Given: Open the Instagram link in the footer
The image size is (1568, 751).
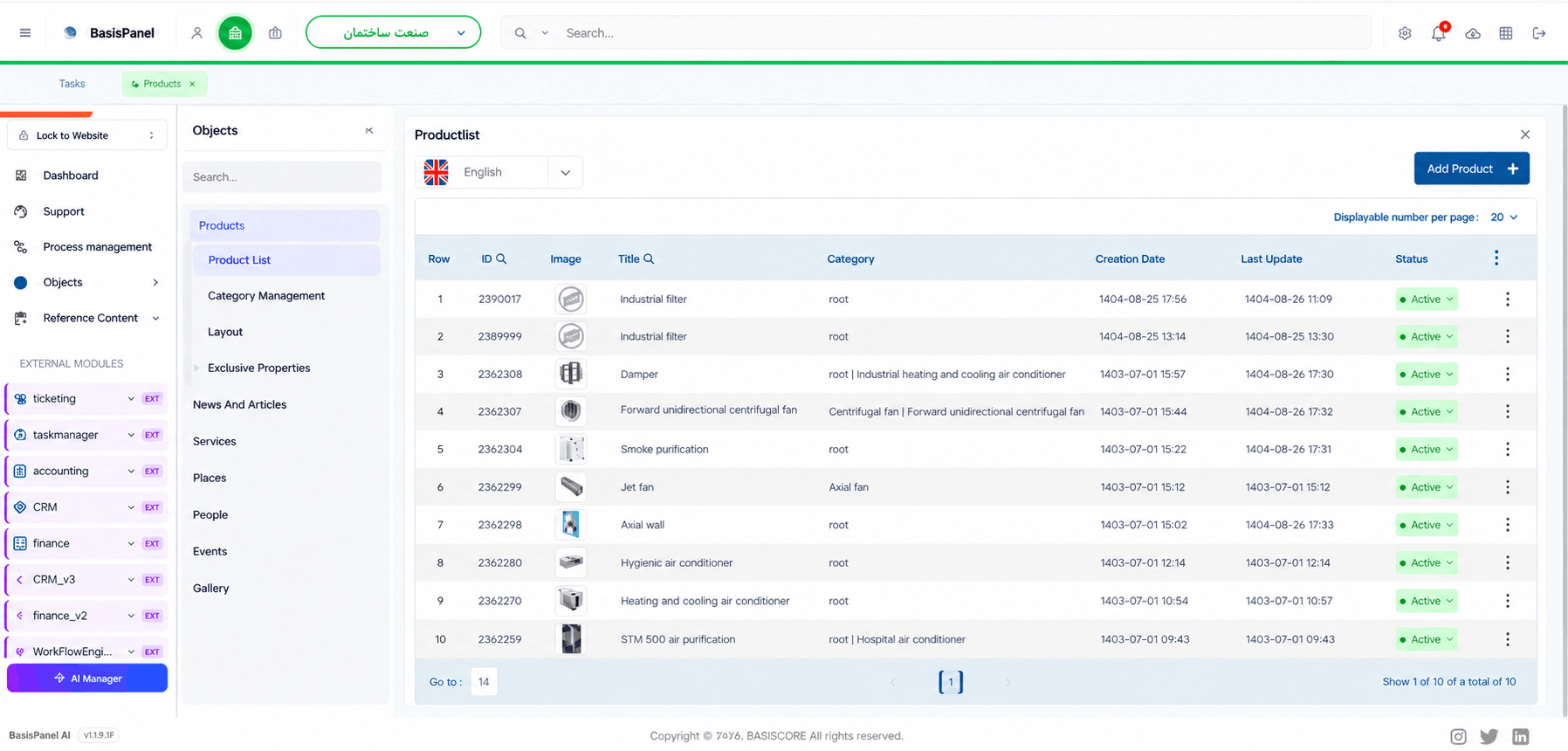Looking at the screenshot, I should coord(1458,736).
